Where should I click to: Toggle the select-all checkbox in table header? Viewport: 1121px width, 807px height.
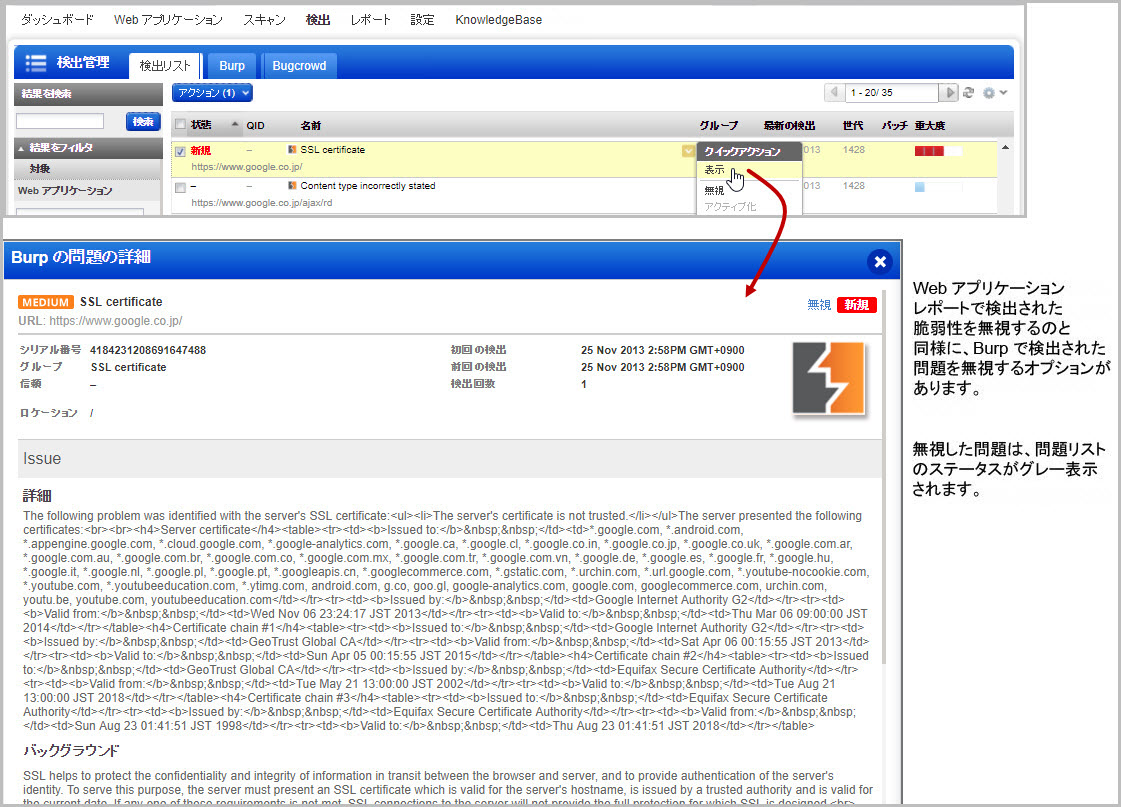tap(180, 125)
